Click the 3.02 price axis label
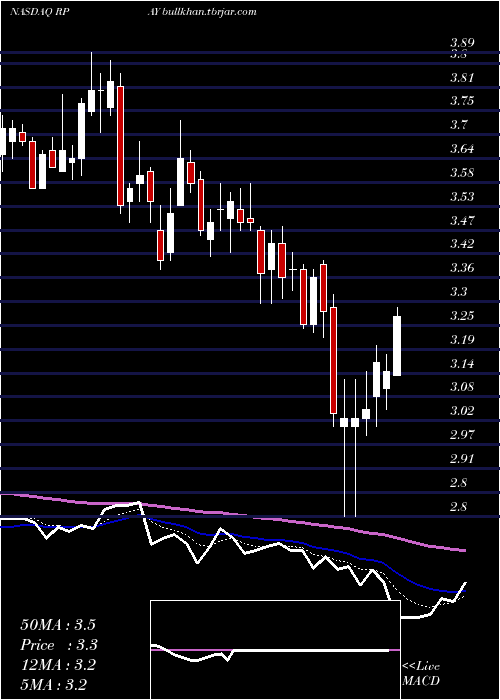 (462, 410)
